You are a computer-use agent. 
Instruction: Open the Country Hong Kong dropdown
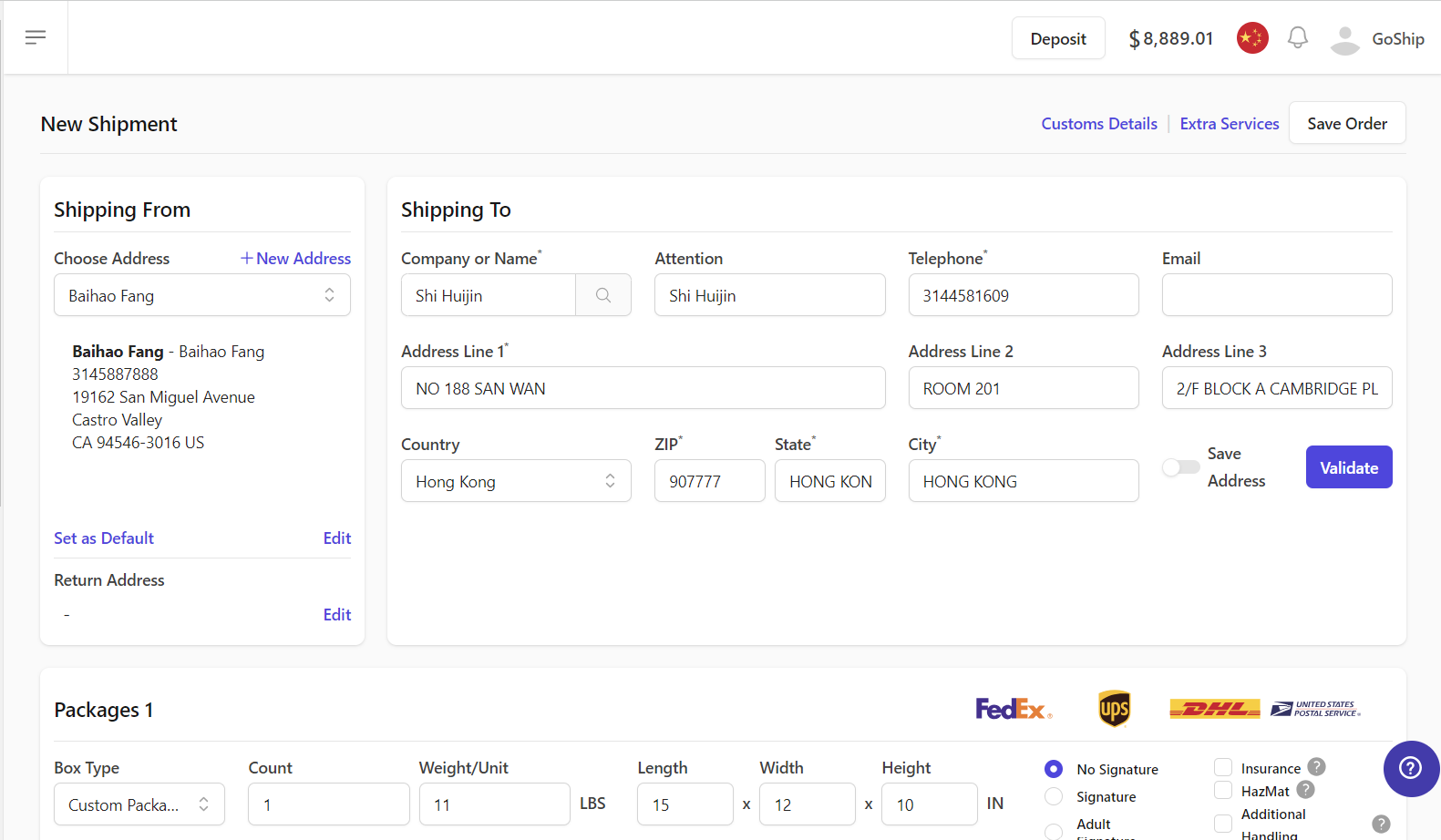click(516, 481)
